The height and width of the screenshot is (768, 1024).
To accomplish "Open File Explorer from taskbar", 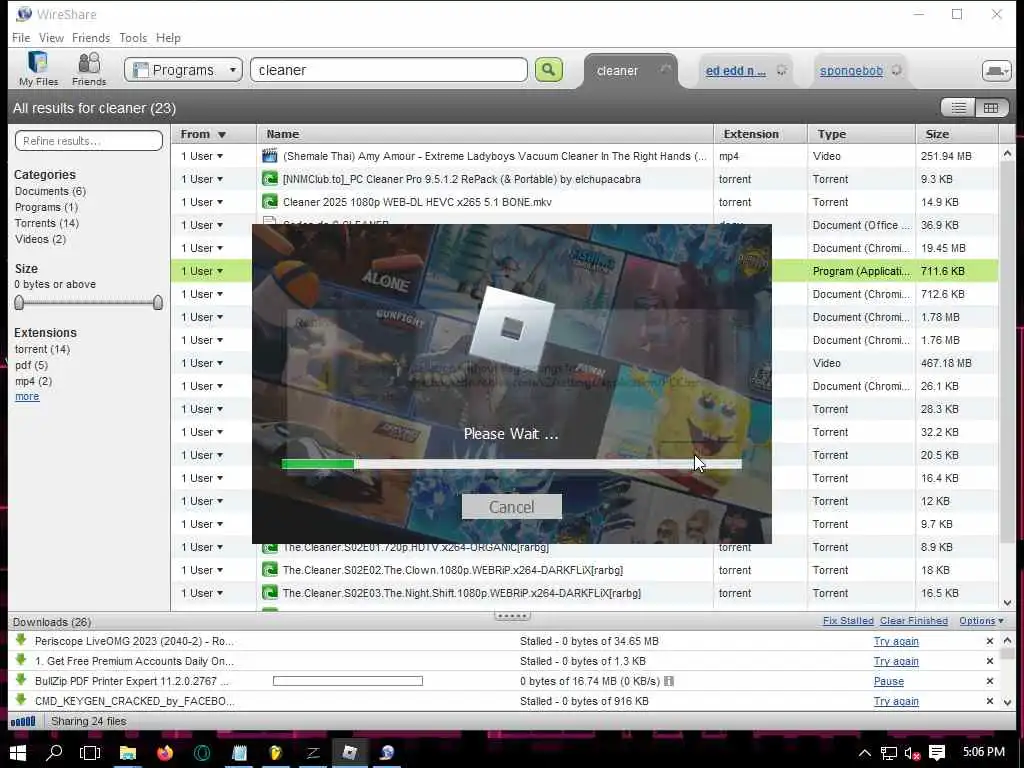I will 127,752.
